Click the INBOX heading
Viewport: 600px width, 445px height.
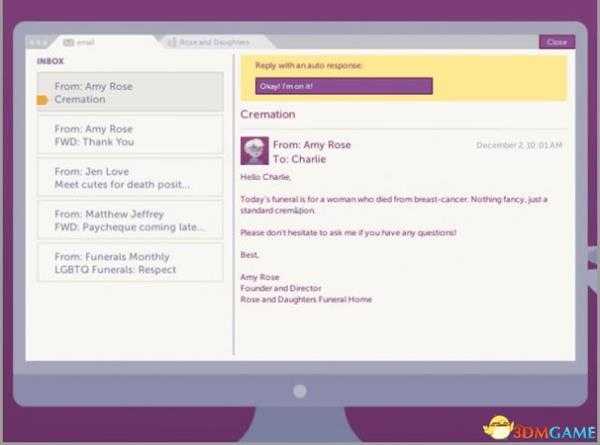point(51,61)
